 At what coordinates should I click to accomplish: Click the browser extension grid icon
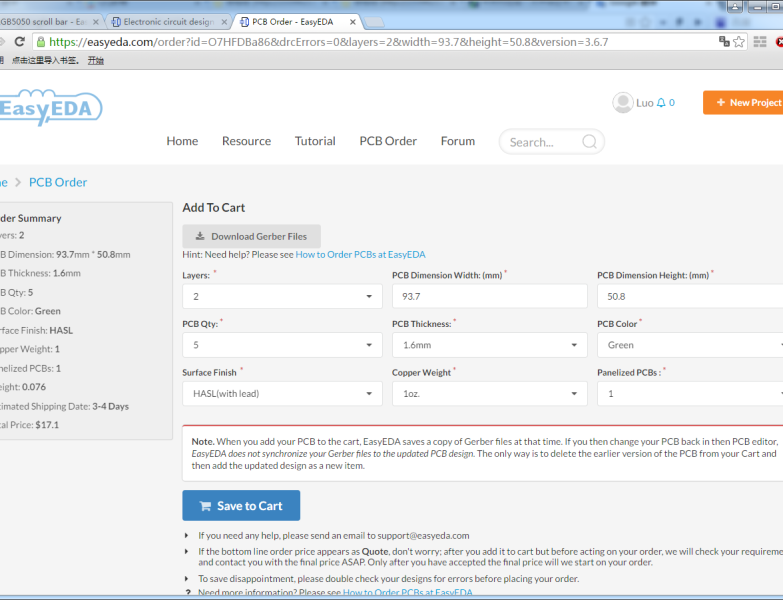point(760,42)
